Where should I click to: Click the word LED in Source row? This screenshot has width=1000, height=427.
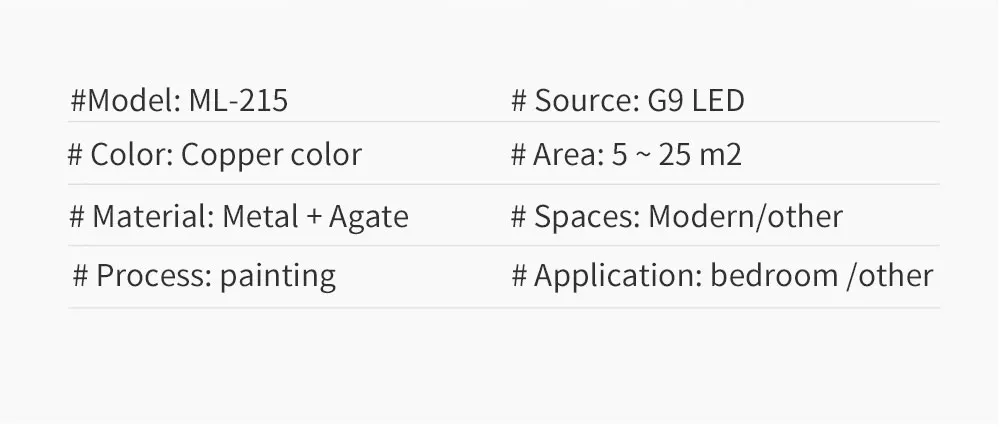pos(718,101)
